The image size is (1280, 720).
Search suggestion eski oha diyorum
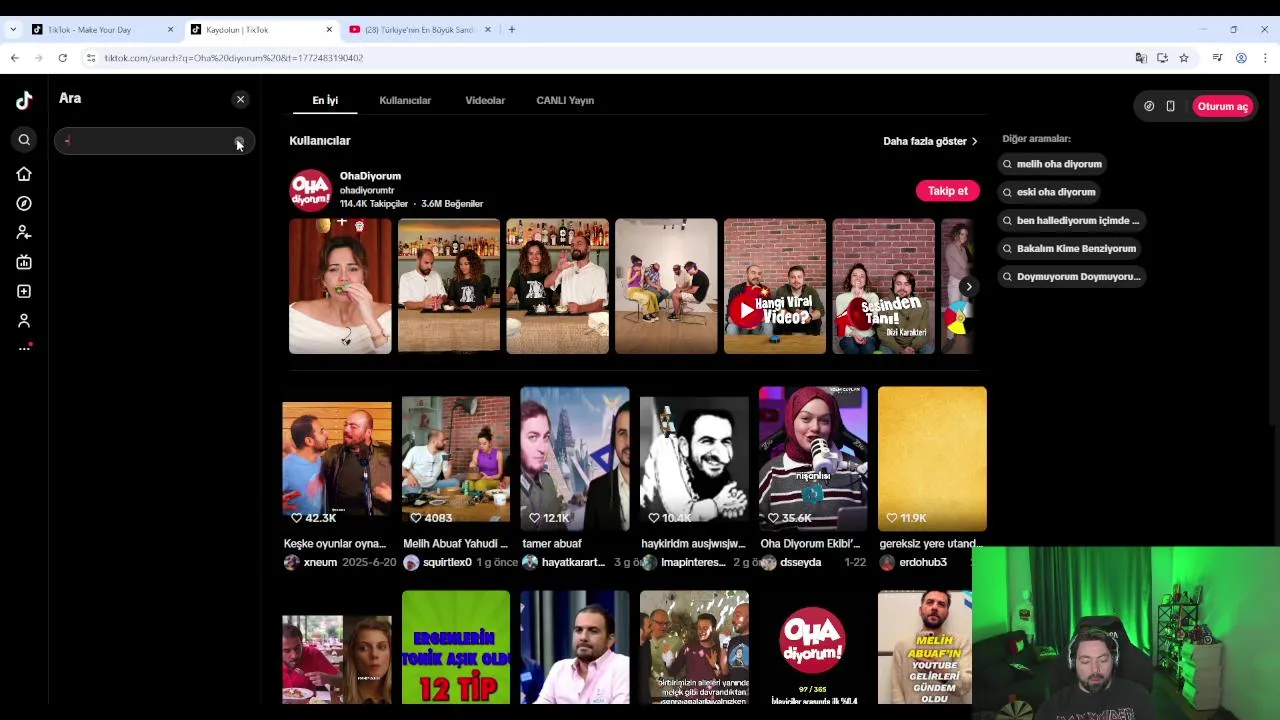[1049, 192]
